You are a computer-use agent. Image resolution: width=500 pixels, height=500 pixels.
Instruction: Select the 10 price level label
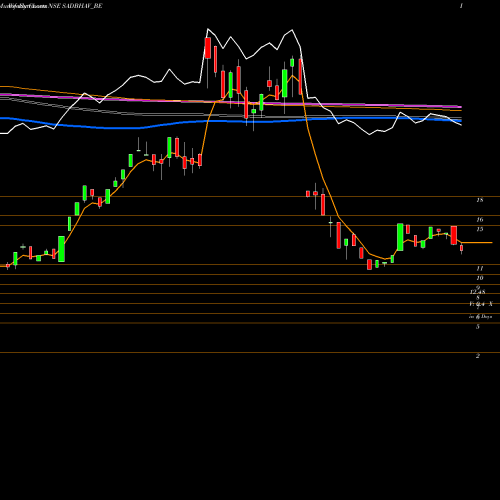pos(480,278)
